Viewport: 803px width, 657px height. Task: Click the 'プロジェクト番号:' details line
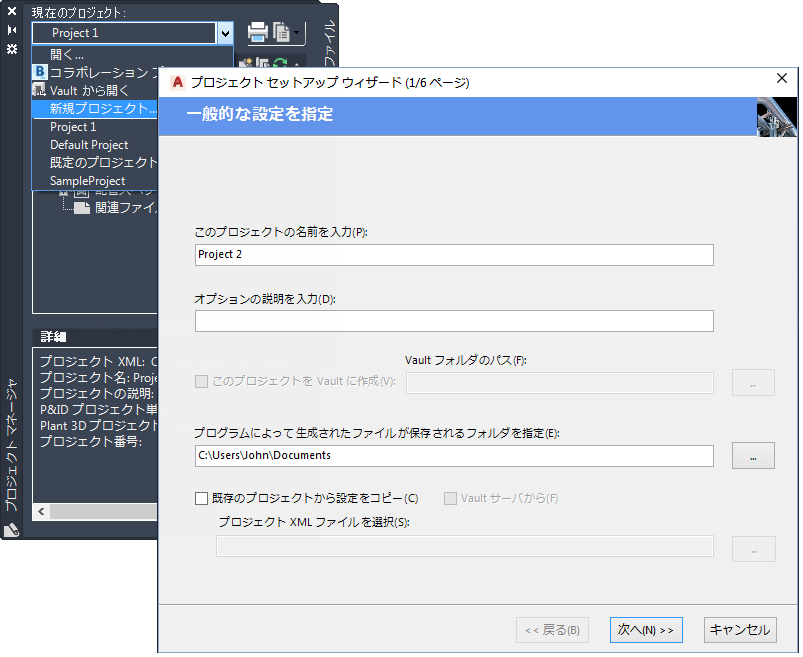91,441
